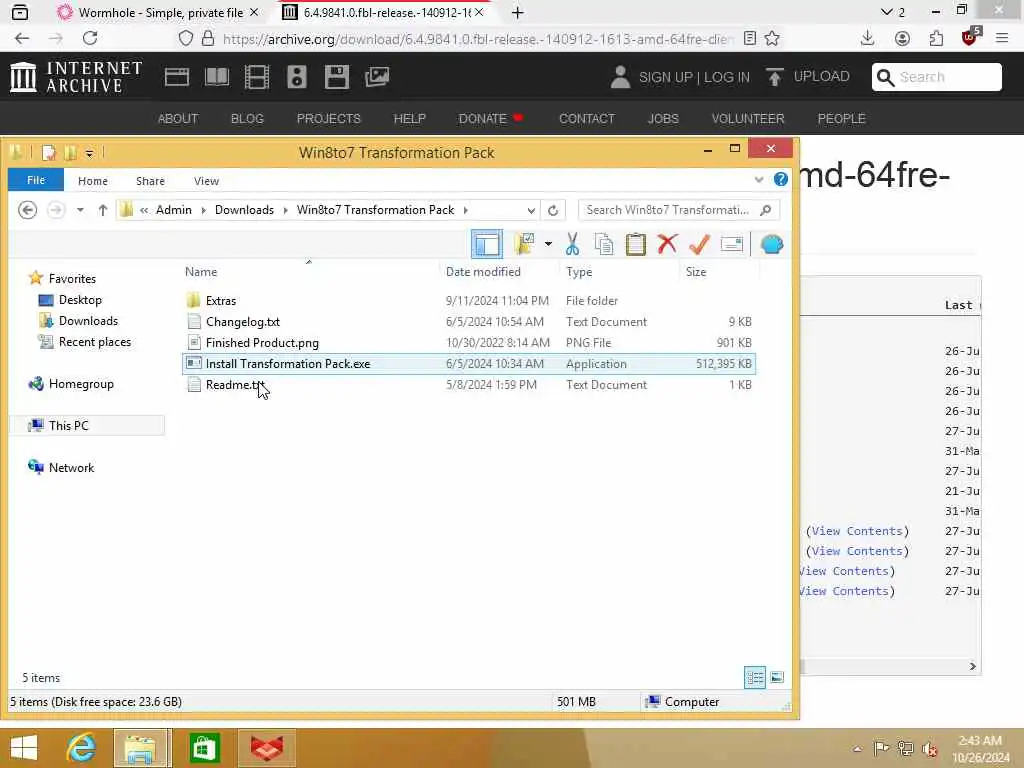This screenshot has width=1024, height=768.
Task: Open the File ribbon tab
Action: pyautogui.click(x=36, y=180)
